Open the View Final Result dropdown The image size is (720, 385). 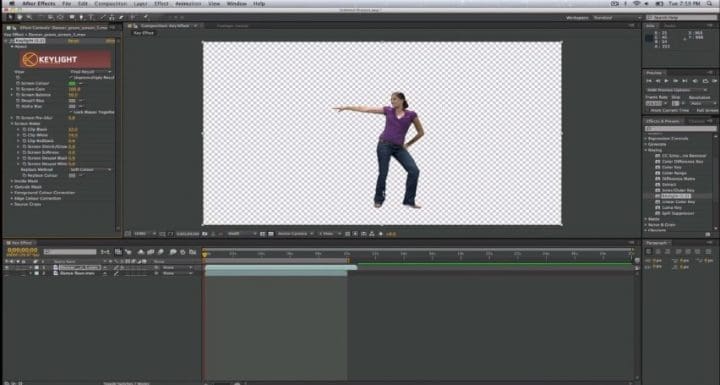90,72
